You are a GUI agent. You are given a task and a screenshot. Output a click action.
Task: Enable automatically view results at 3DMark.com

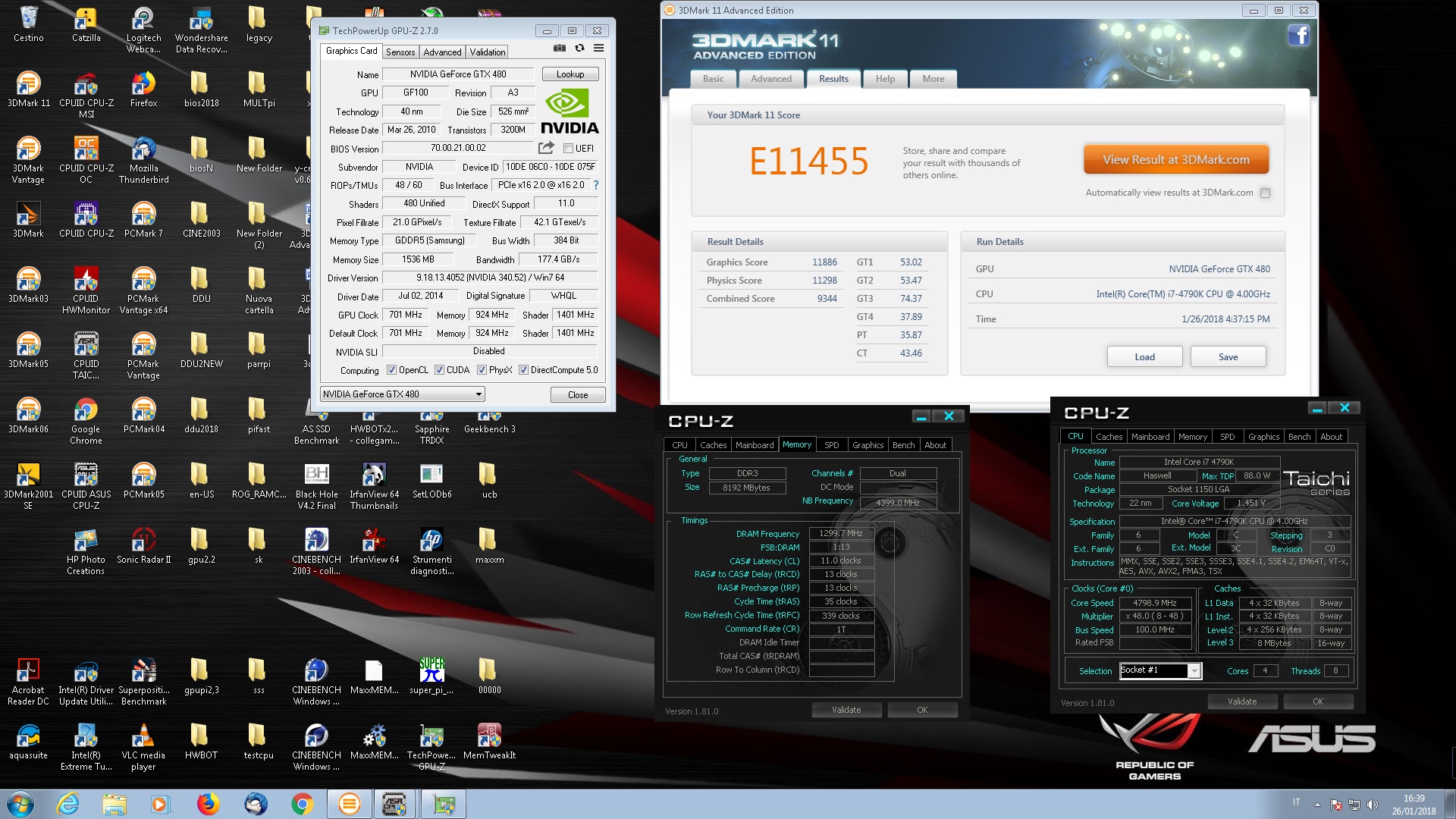pos(1265,193)
